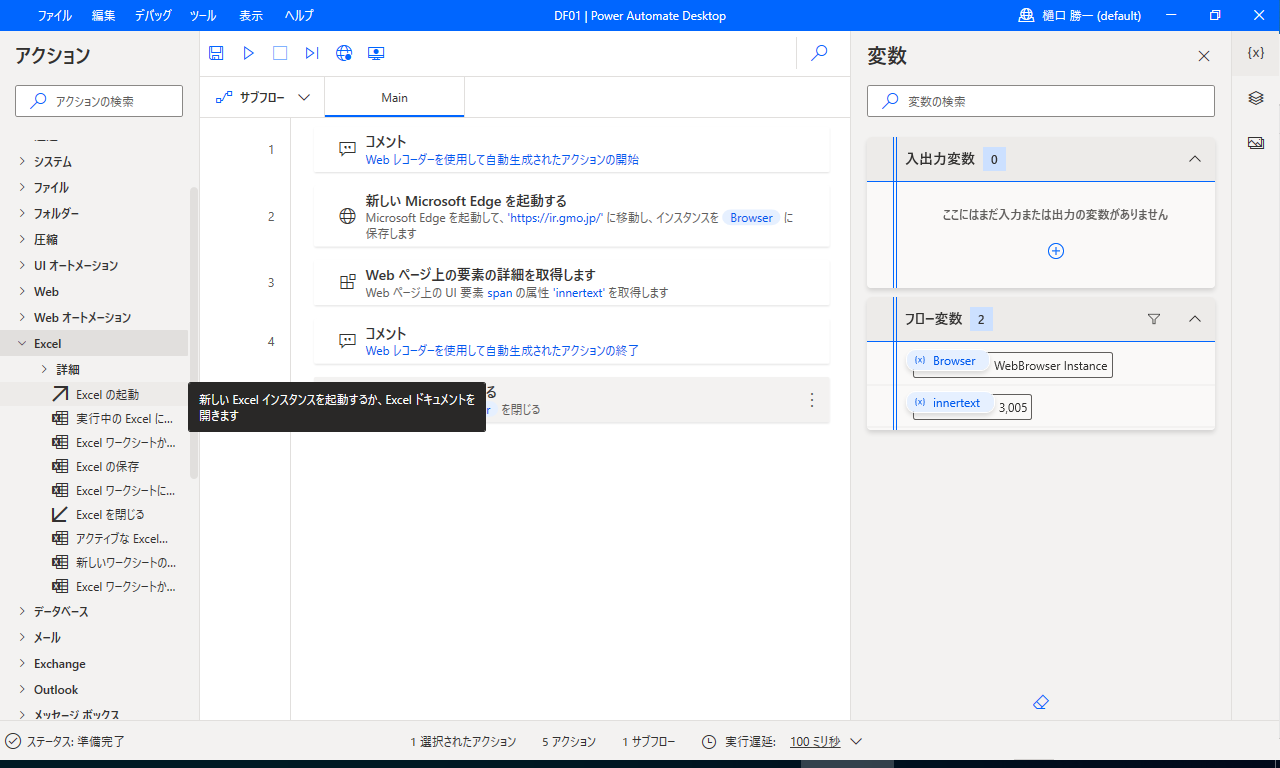The height and width of the screenshot is (768, 1280).
Task: Switch to the Main tab
Action: tap(395, 98)
